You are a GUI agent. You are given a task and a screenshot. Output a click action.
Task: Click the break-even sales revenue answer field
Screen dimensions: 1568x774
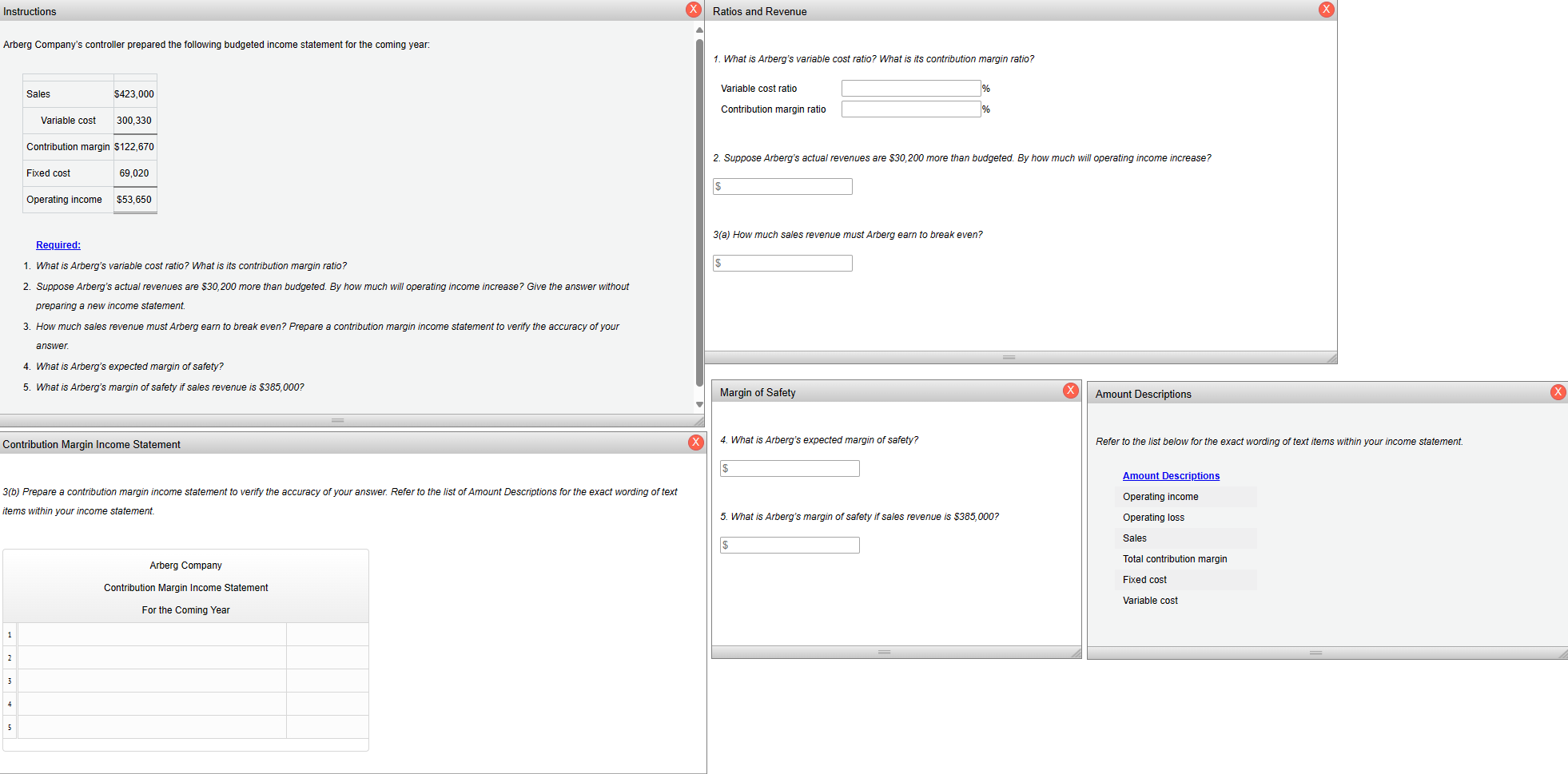[x=782, y=264]
